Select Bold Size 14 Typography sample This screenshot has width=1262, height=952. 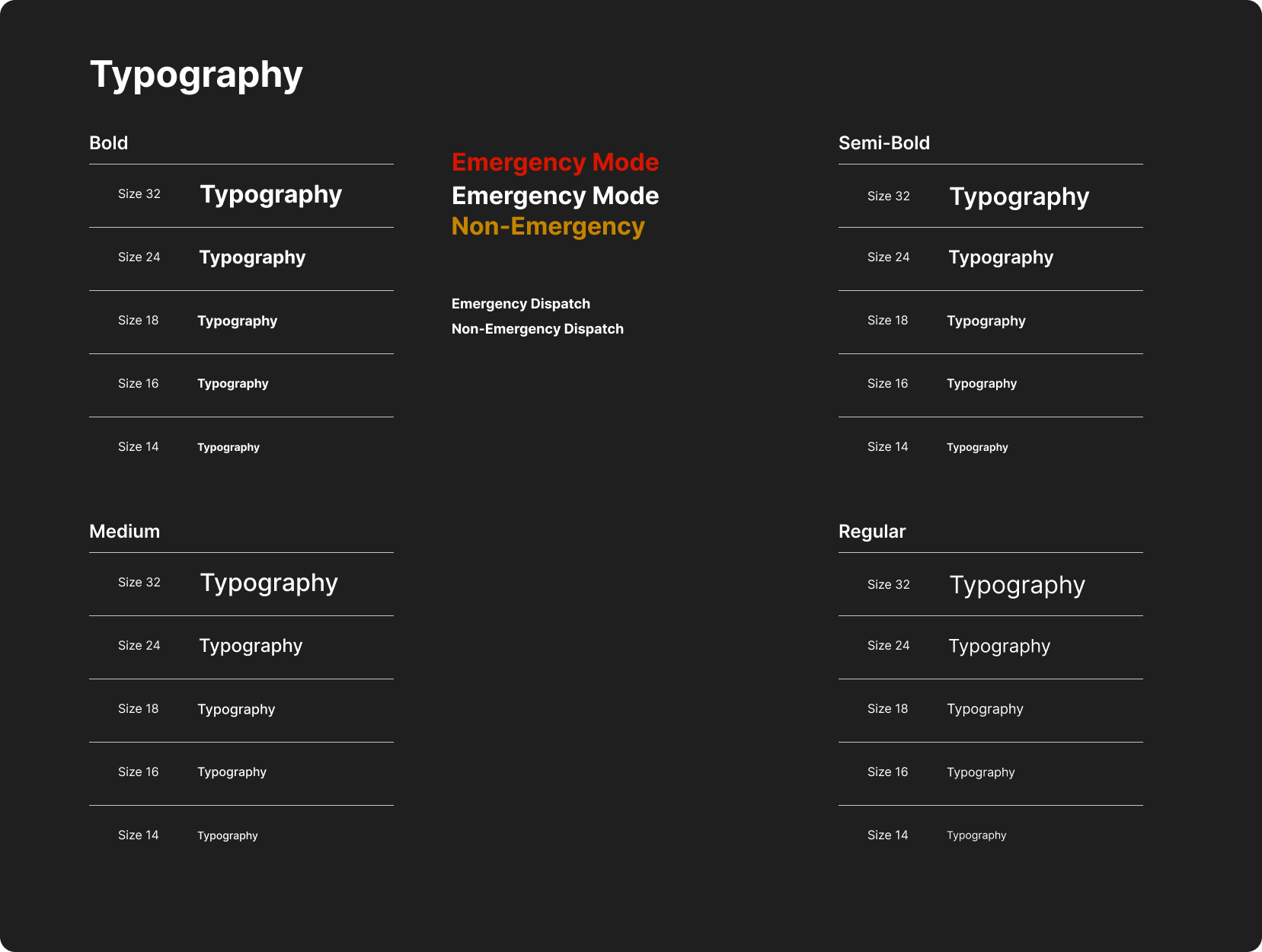coord(228,448)
